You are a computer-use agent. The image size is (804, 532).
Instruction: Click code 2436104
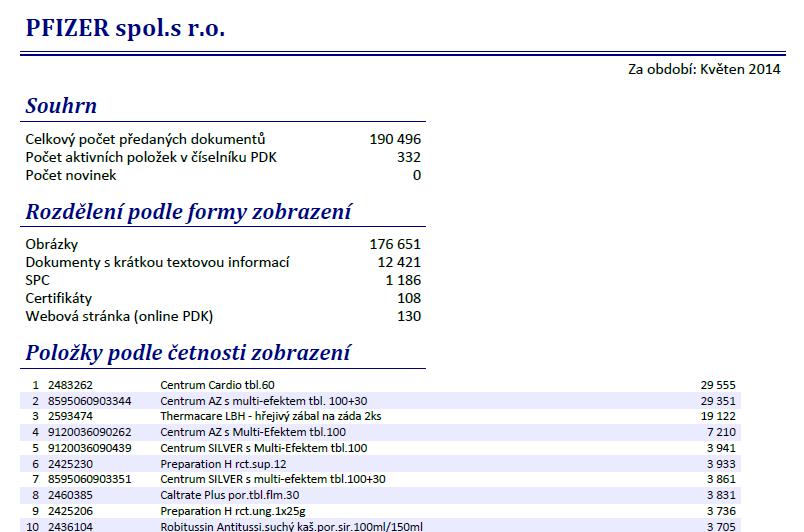[70, 526]
